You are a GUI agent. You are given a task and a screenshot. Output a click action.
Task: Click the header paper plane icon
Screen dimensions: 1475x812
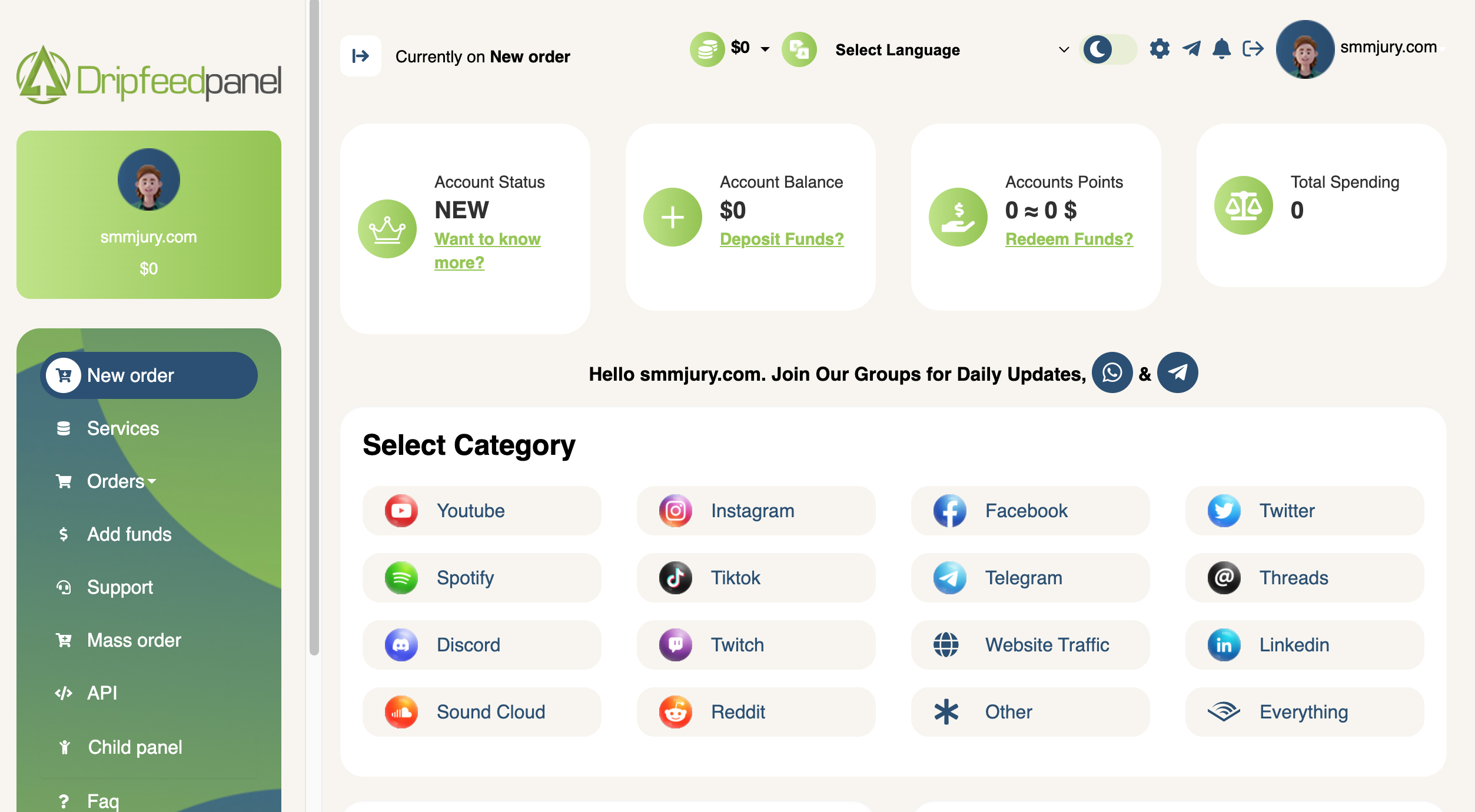click(x=1191, y=49)
